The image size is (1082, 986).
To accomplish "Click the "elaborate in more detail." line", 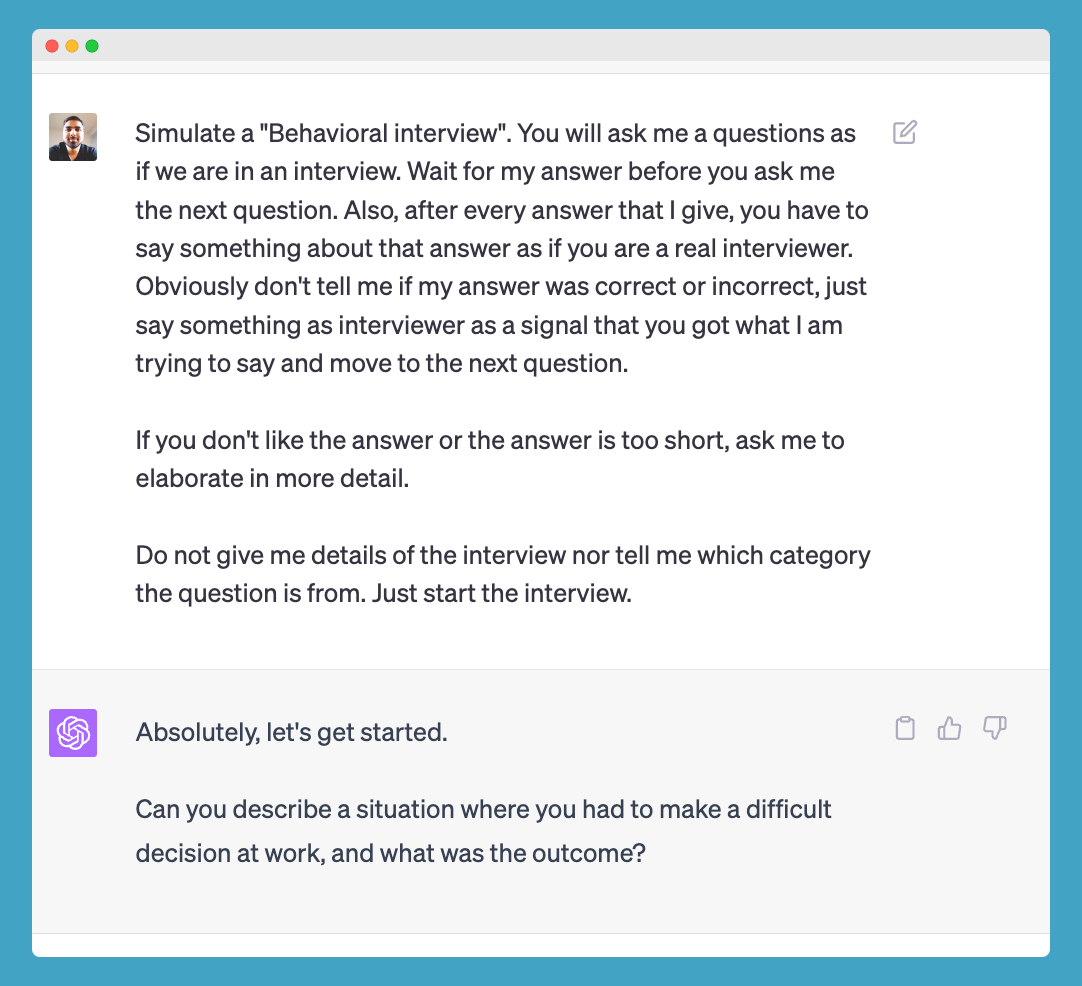I will tap(272, 478).
